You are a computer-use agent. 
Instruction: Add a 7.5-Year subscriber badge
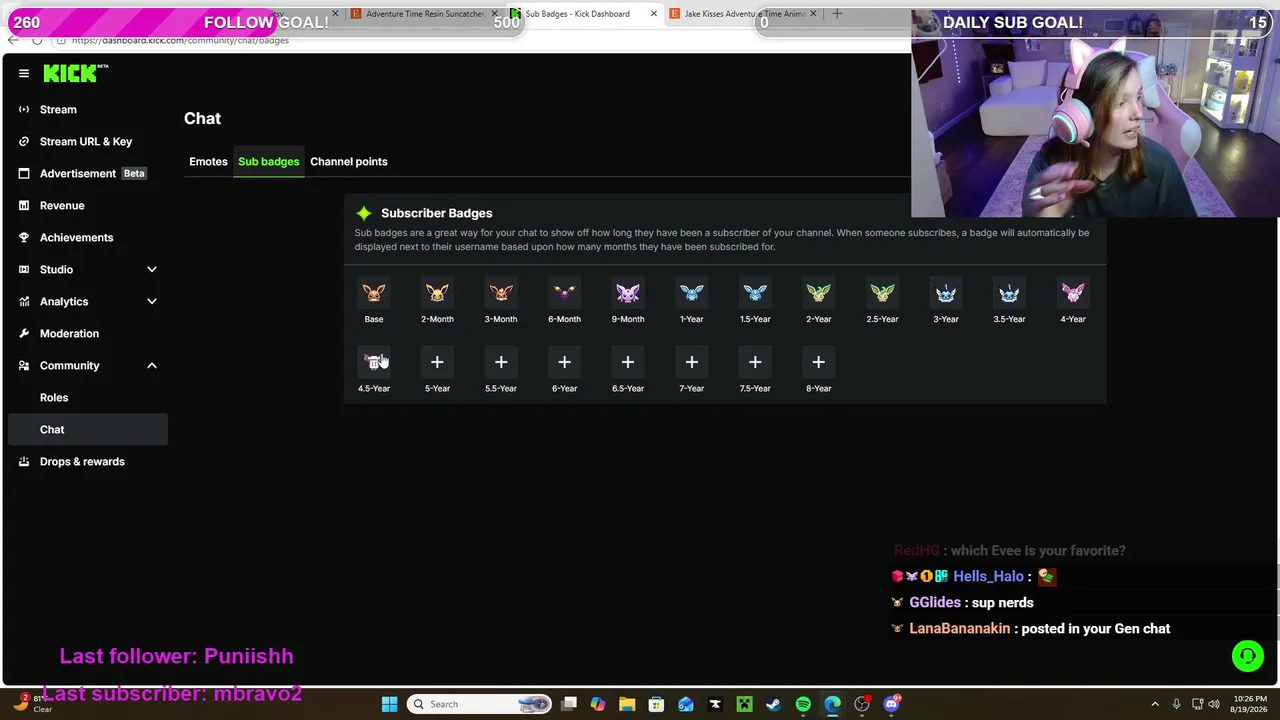click(x=755, y=362)
